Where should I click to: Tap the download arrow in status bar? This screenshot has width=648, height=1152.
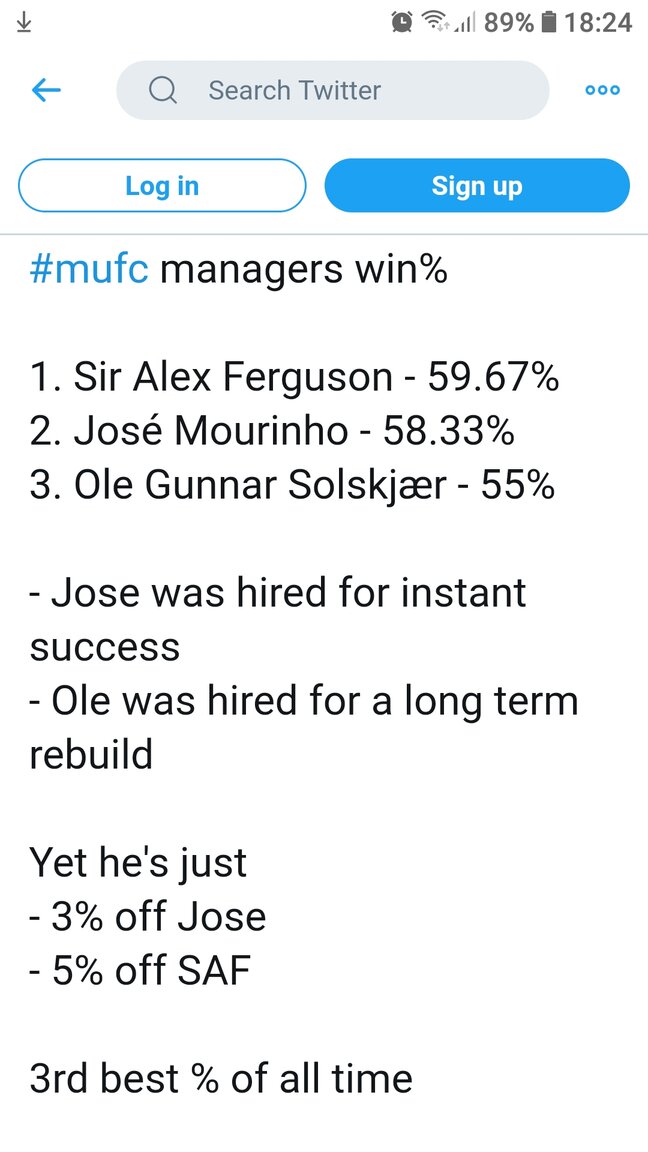coord(24,21)
